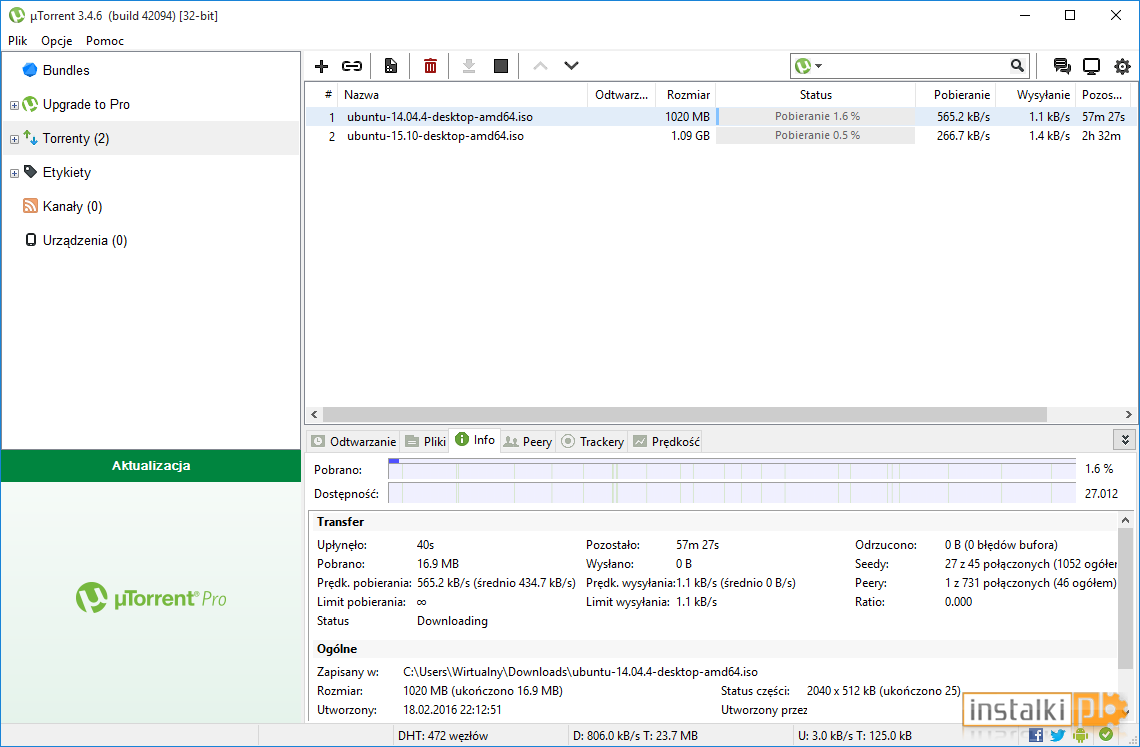The width and height of the screenshot is (1140, 747).
Task: Click the U: 3.0 kB/s upload status
Action: pos(855,735)
